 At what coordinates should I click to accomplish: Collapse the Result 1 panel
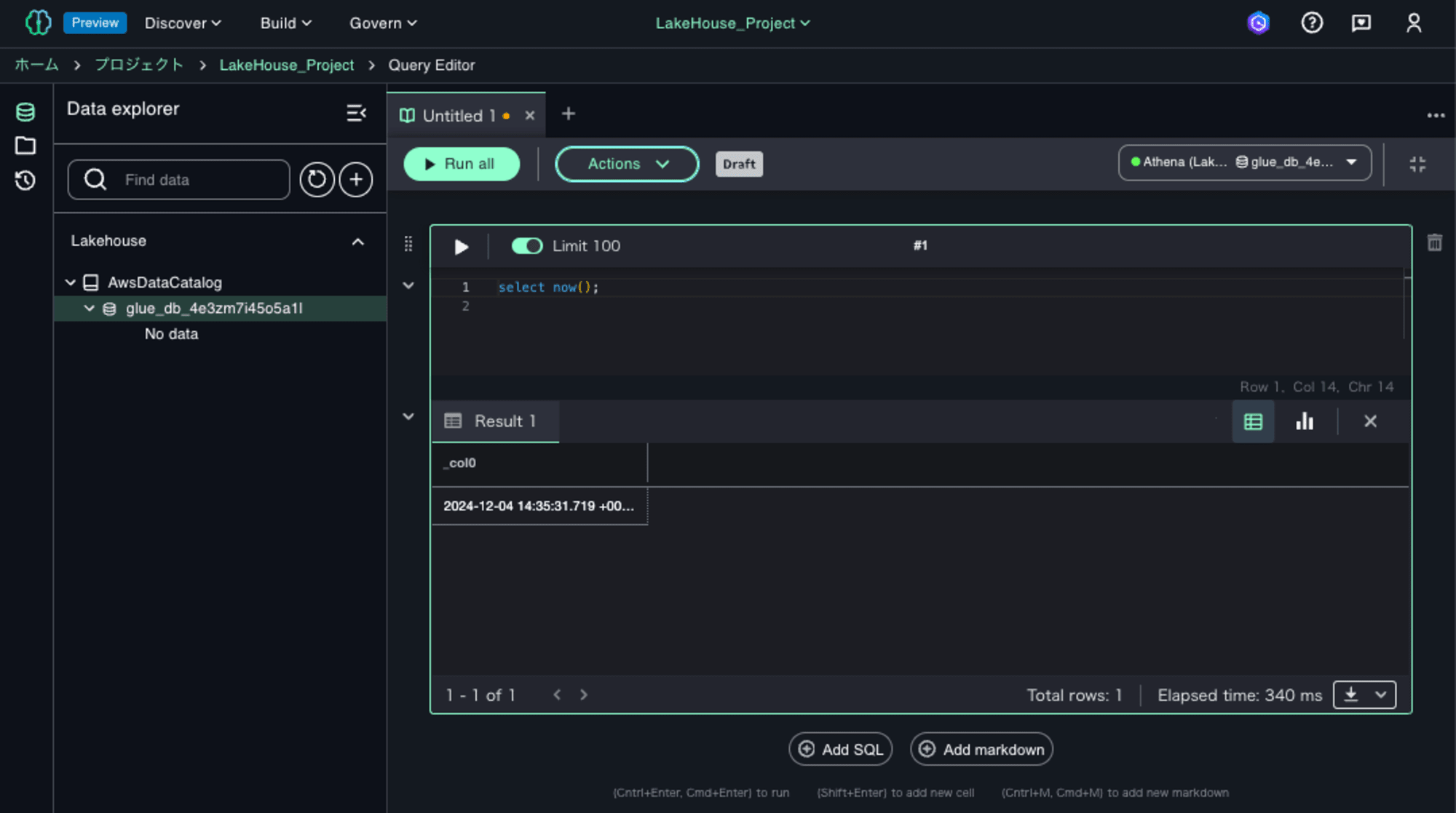click(409, 417)
